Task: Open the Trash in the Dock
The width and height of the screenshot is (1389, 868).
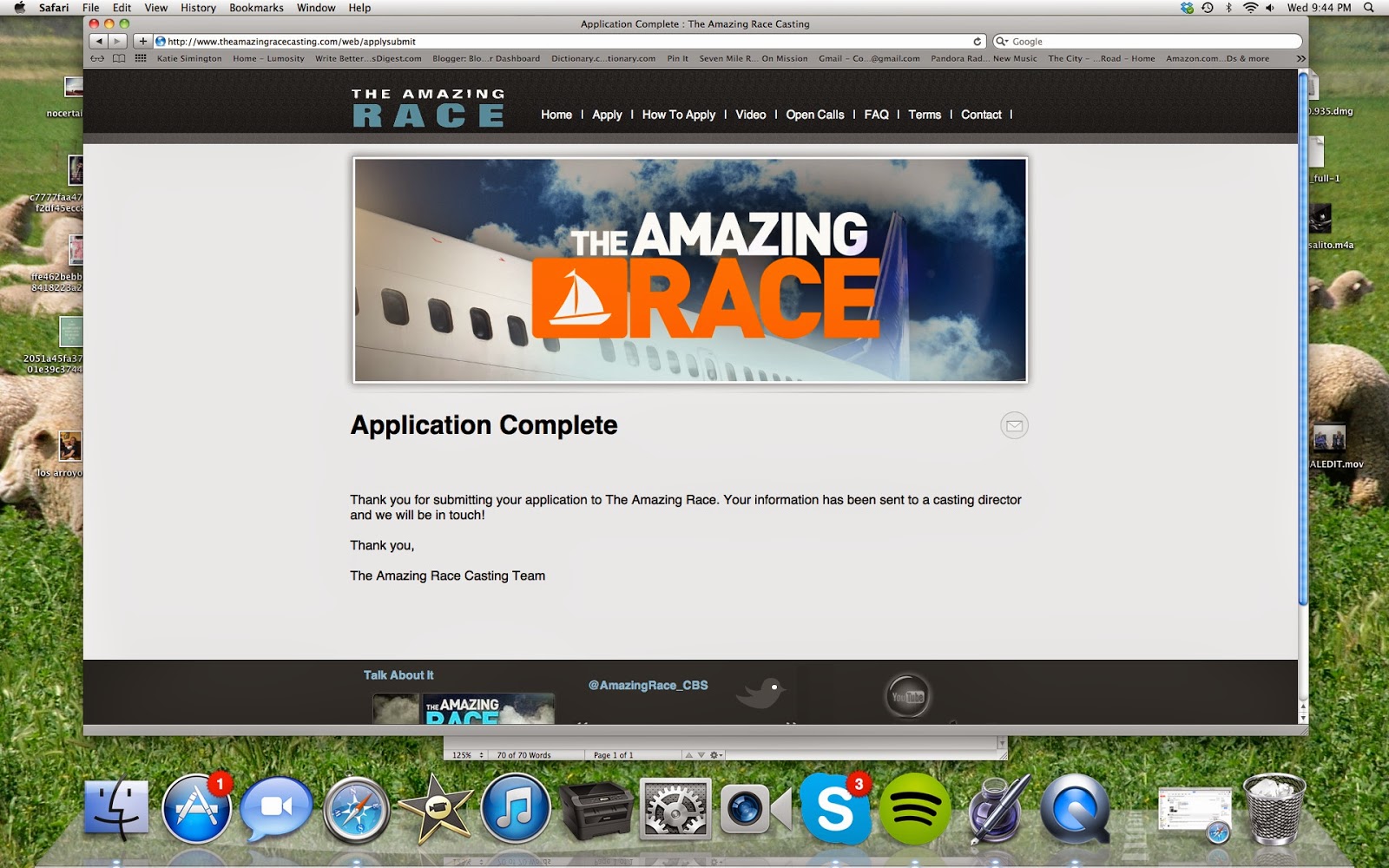Action: click(x=1274, y=809)
